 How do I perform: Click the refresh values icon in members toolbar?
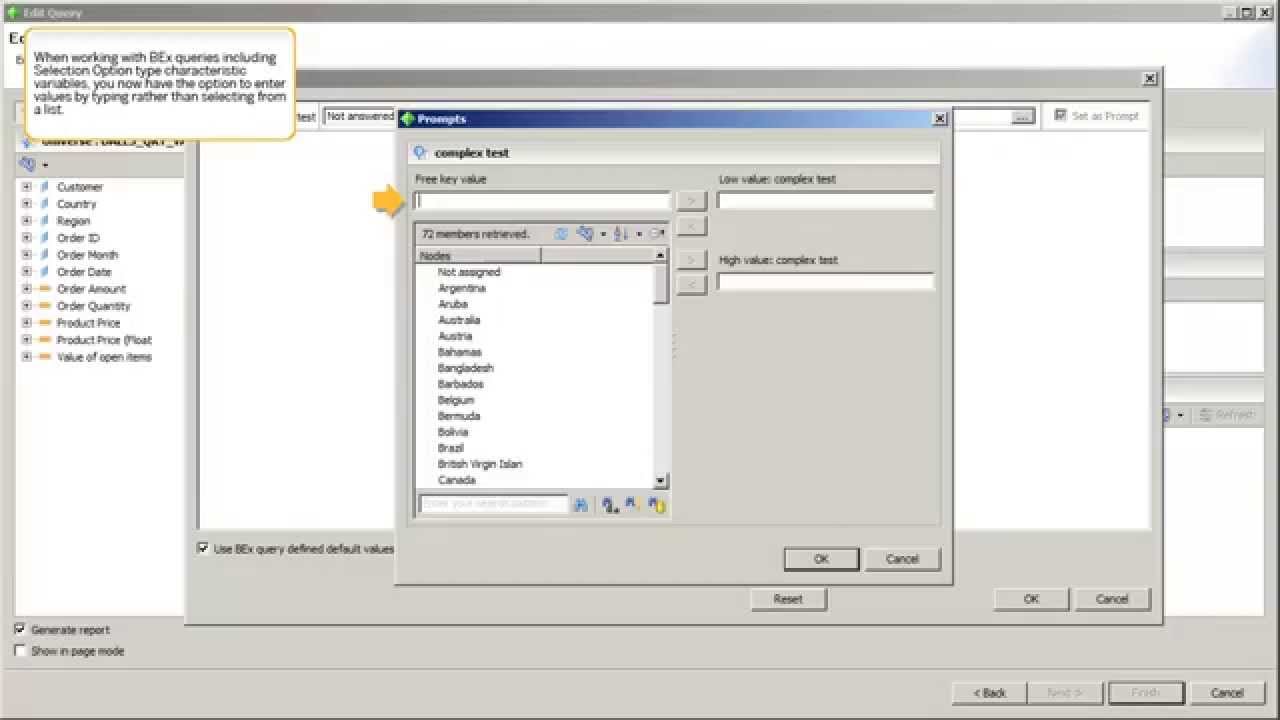click(x=561, y=234)
